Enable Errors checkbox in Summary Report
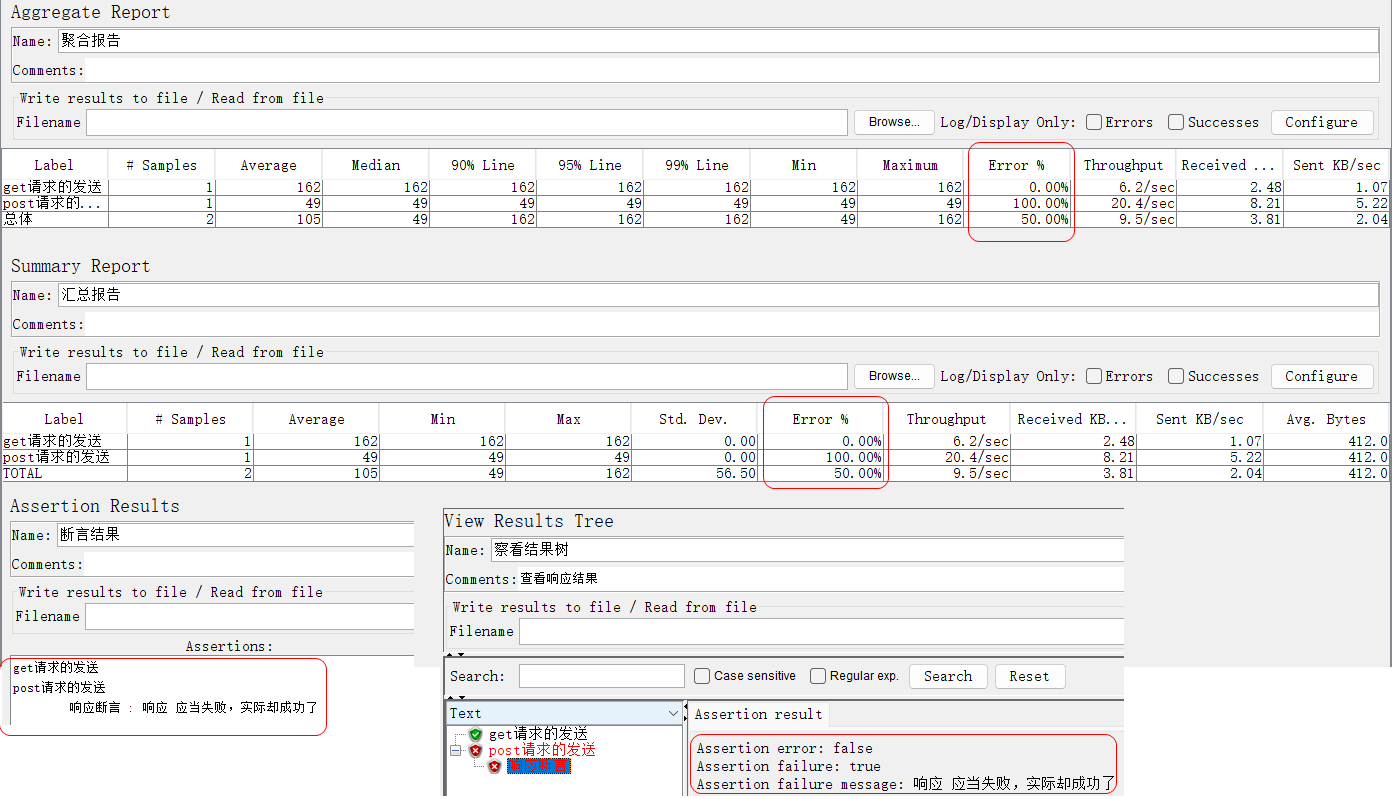This screenshot has width=1394, height=799. click(x=1095, y=376)
